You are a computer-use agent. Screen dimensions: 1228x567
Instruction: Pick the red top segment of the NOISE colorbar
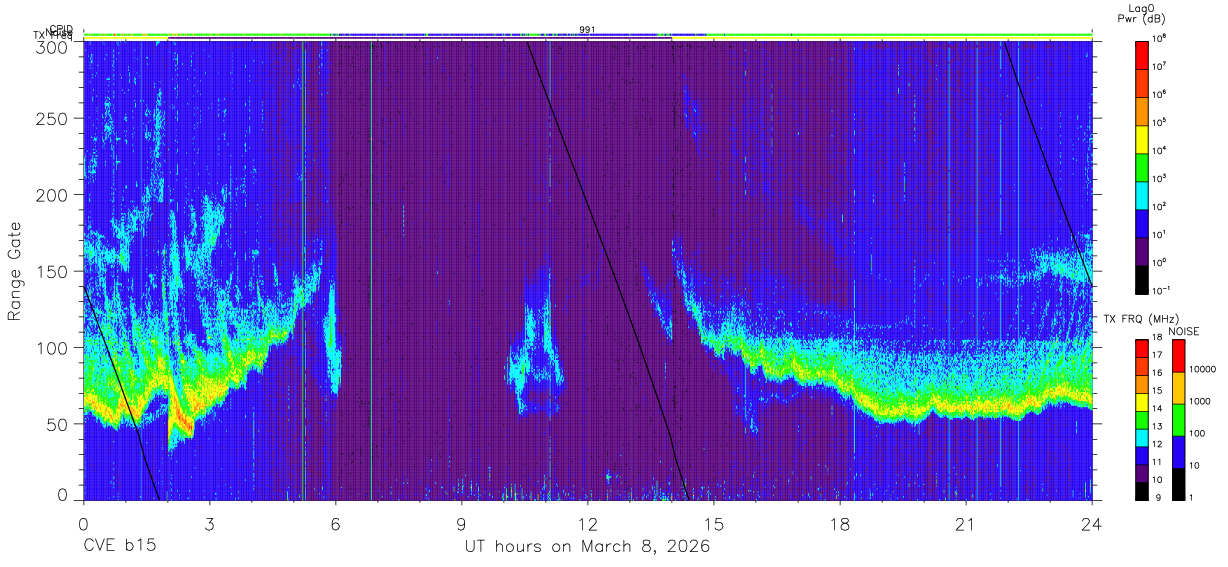[x=1178, y=356]
